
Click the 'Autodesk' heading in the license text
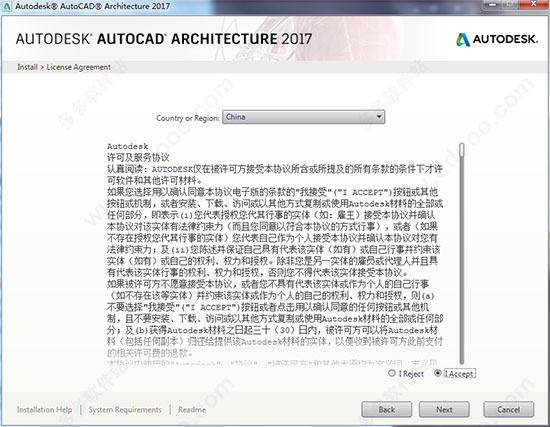click(128, 146)
